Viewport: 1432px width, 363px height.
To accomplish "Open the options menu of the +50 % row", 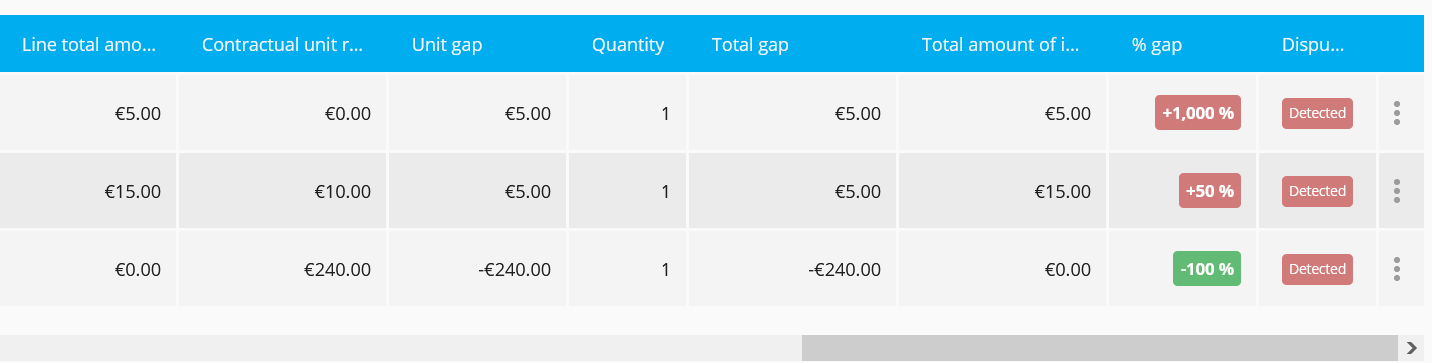I will pos(1396,191).
